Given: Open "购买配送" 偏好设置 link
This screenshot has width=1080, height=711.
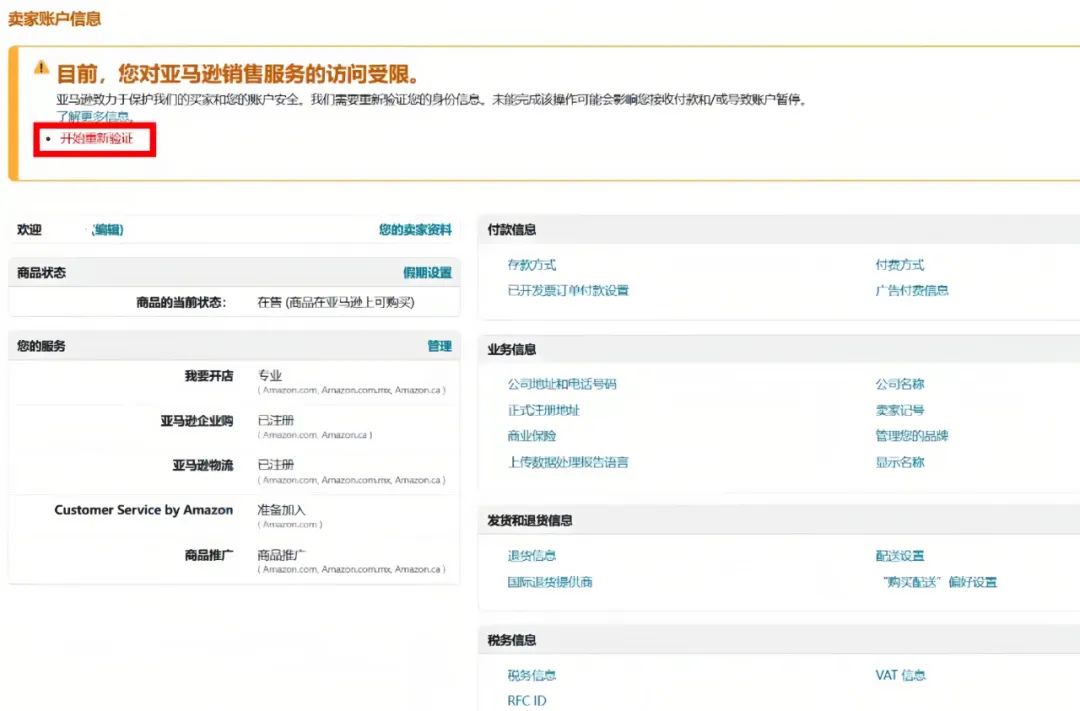Looking at the screenshot, I should tap(939, 581).
